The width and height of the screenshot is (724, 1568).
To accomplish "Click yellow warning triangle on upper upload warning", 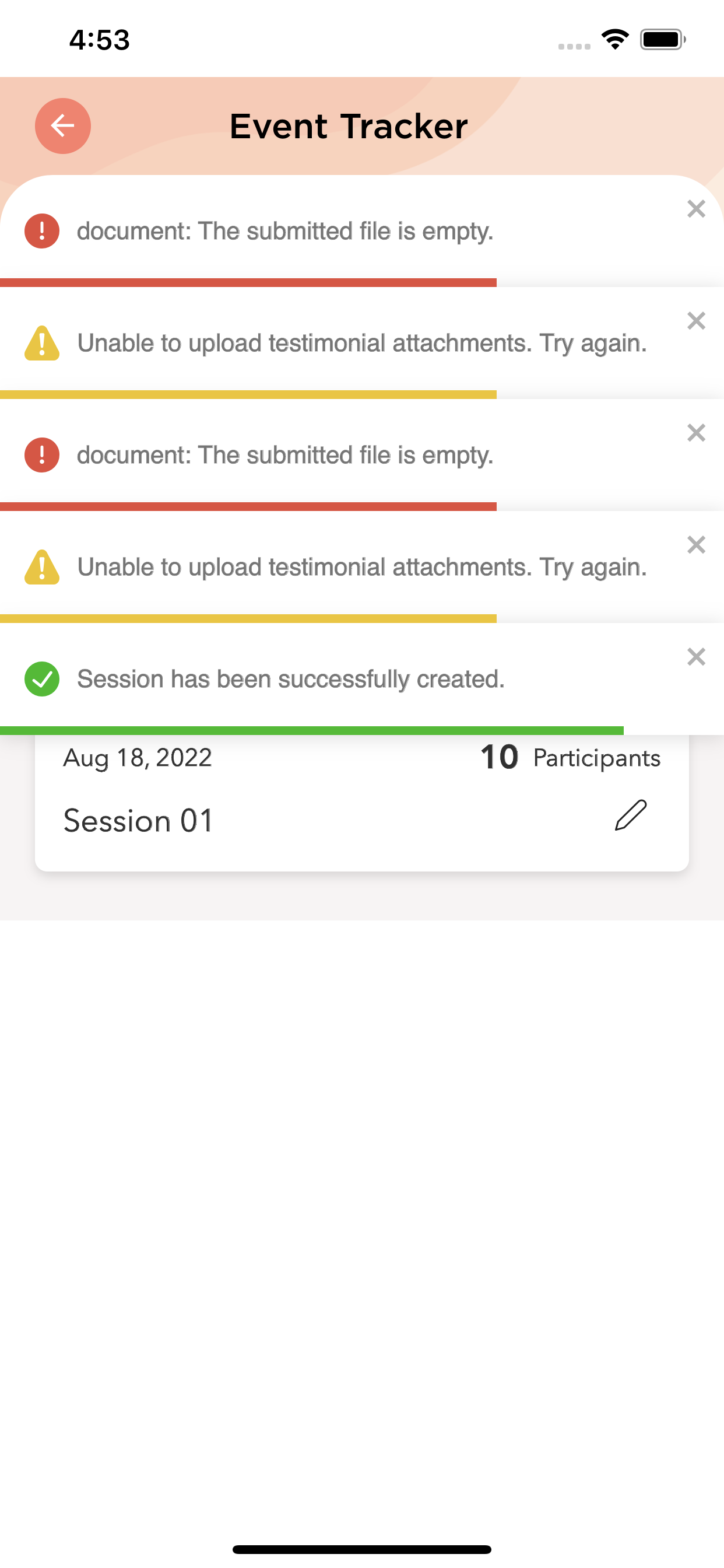I will [42, 344].
